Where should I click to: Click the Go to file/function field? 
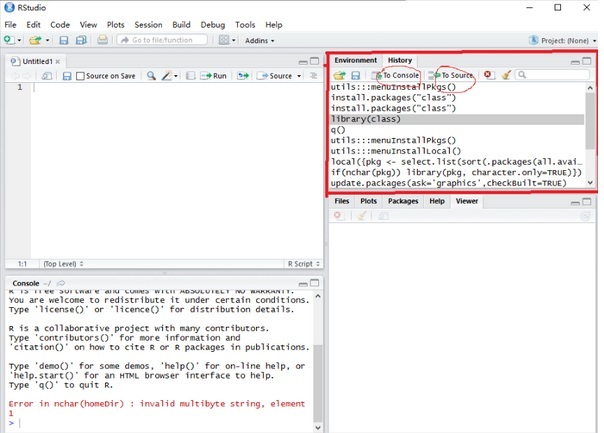click(162, 40)
